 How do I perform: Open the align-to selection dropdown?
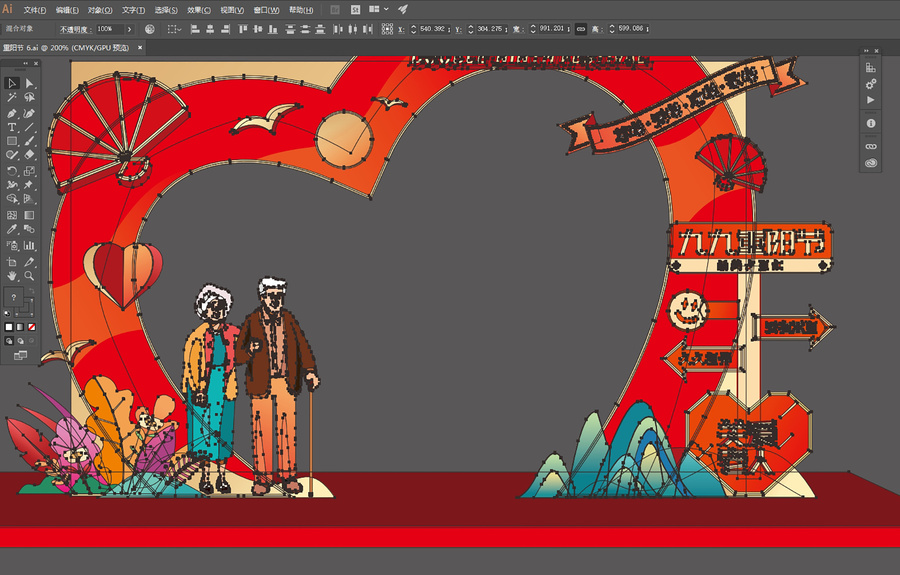[x=174, y=29]
